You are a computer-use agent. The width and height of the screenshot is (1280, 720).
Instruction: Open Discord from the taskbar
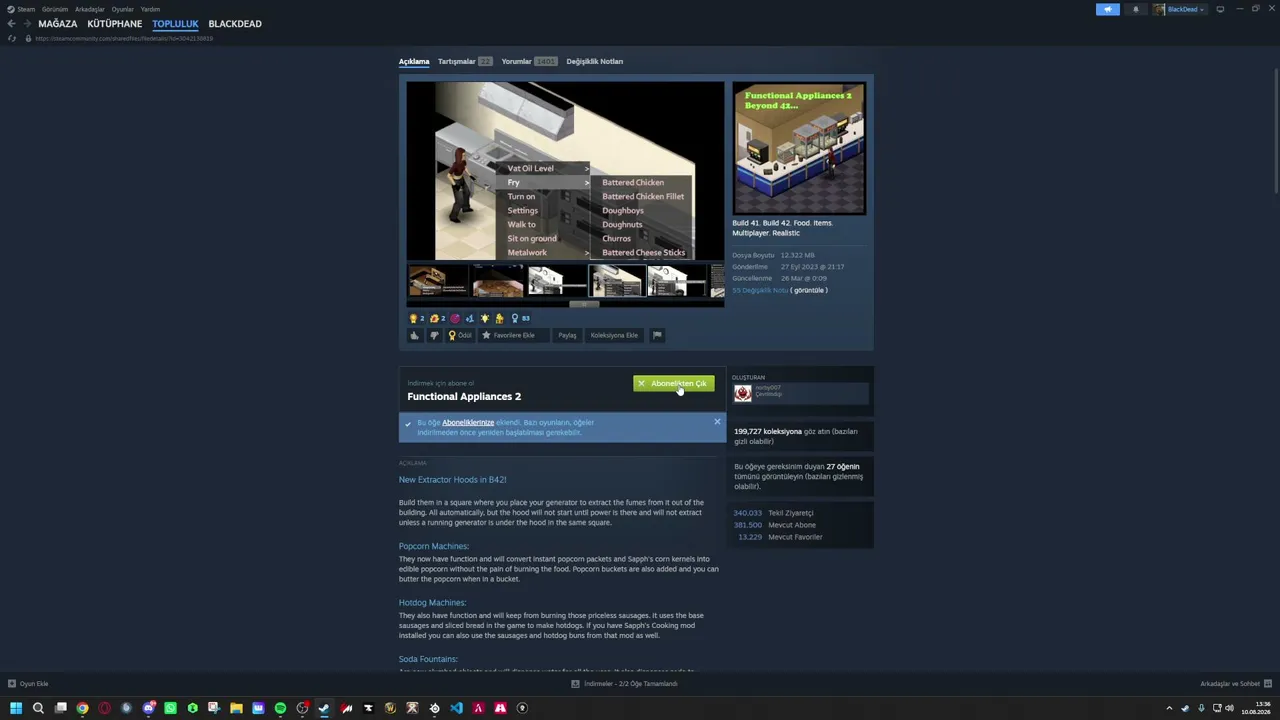(148, 708)
